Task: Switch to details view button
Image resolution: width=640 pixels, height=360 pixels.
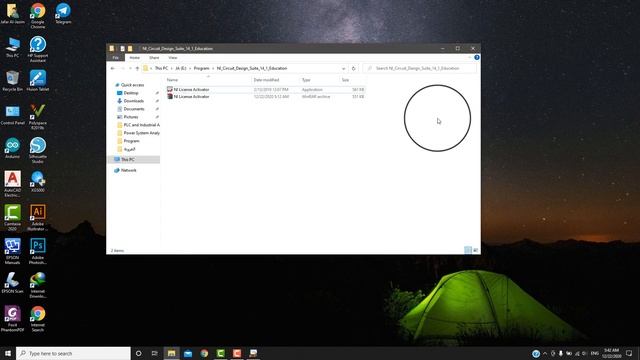Action: click(x=468, y=250)
